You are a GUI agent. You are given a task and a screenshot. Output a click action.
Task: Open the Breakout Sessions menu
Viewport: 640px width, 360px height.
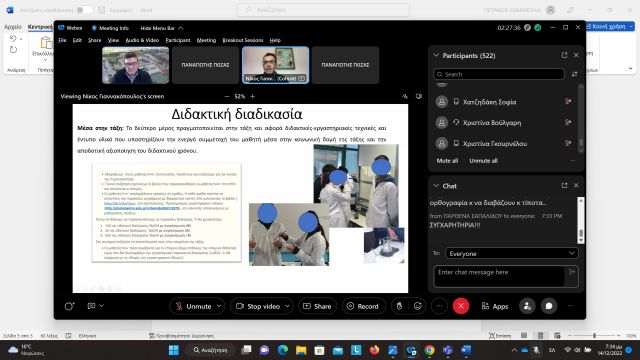pyautogui.click(x=243, y=40)
